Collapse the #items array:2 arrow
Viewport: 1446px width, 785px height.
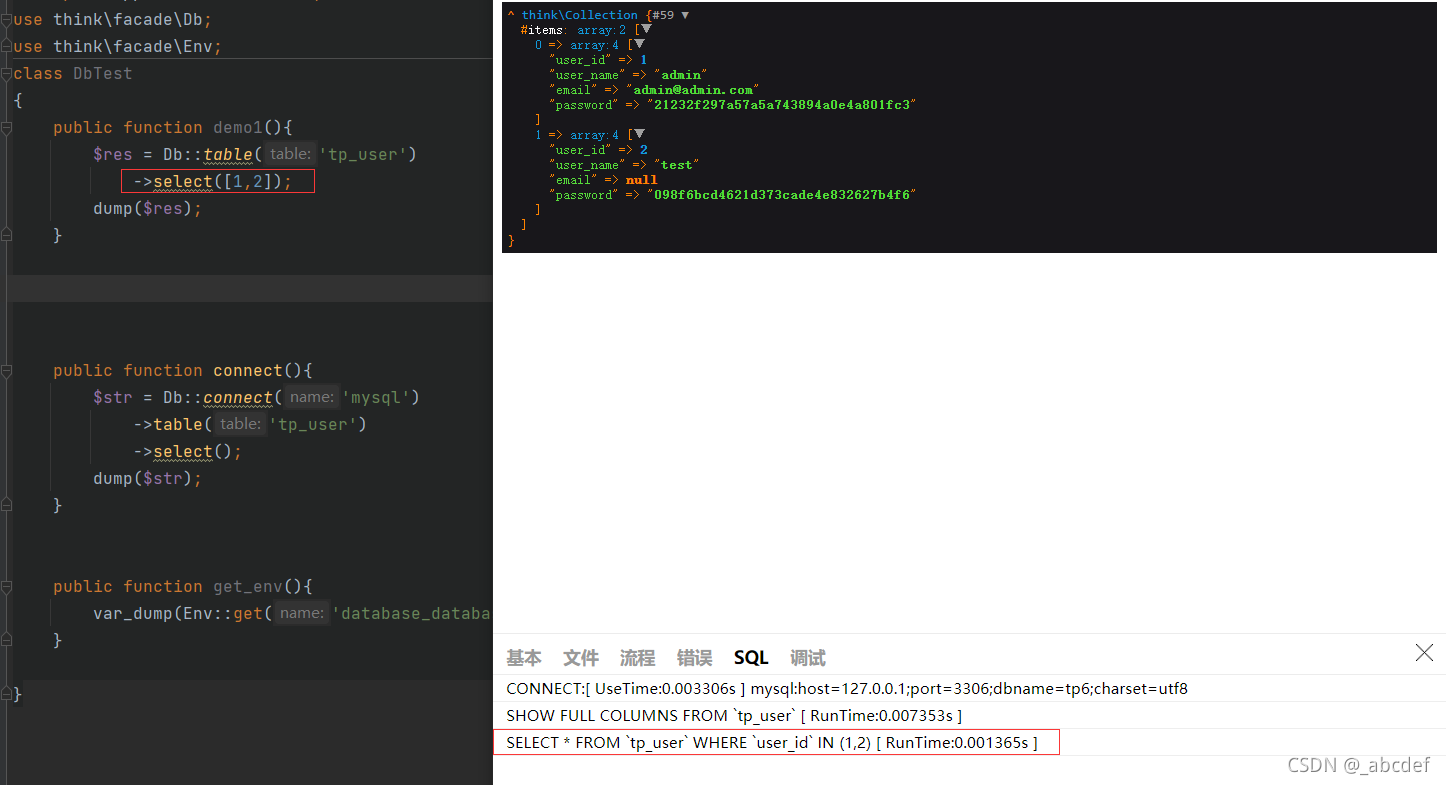646,30
